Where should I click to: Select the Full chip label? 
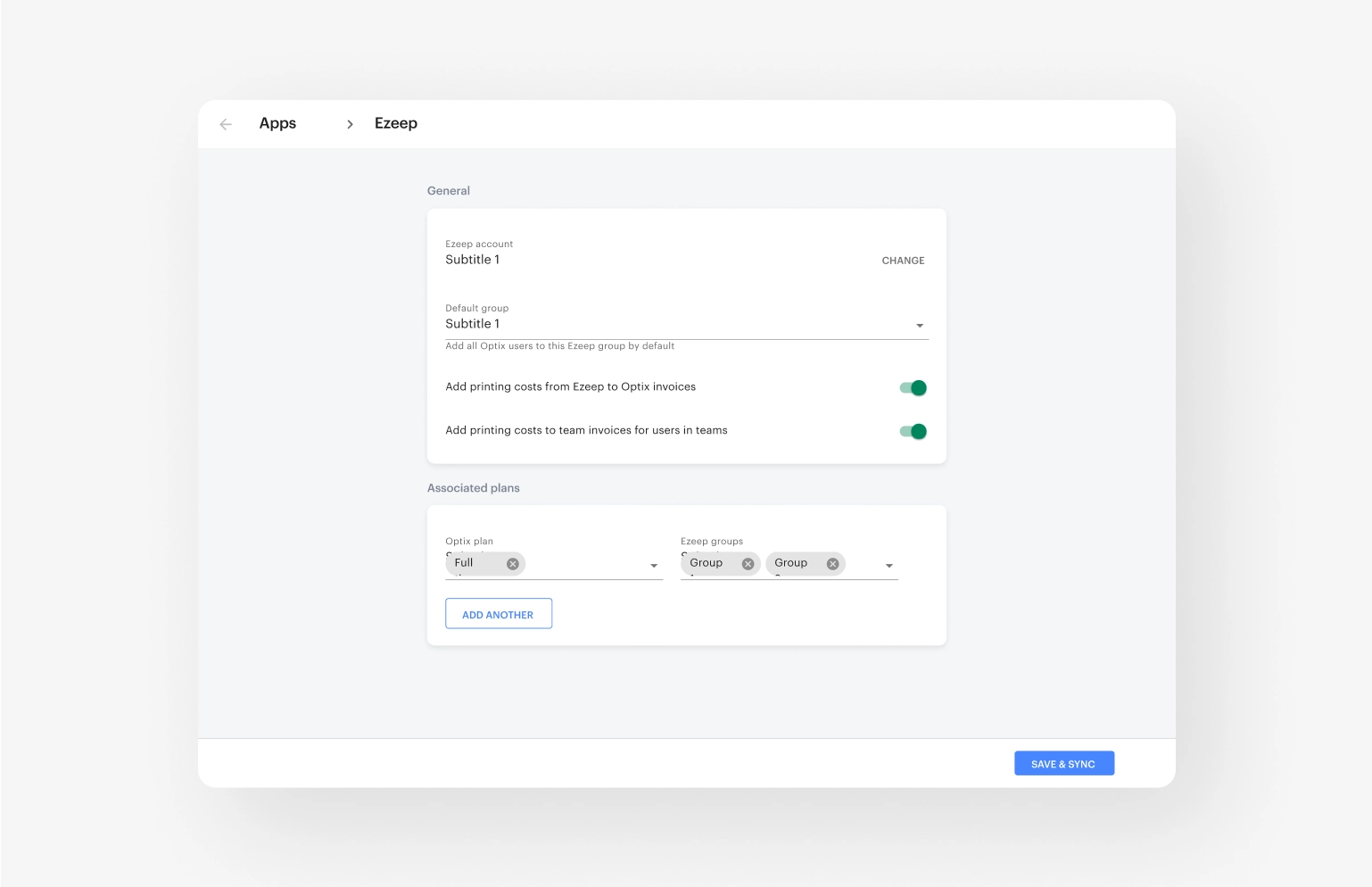464,563
